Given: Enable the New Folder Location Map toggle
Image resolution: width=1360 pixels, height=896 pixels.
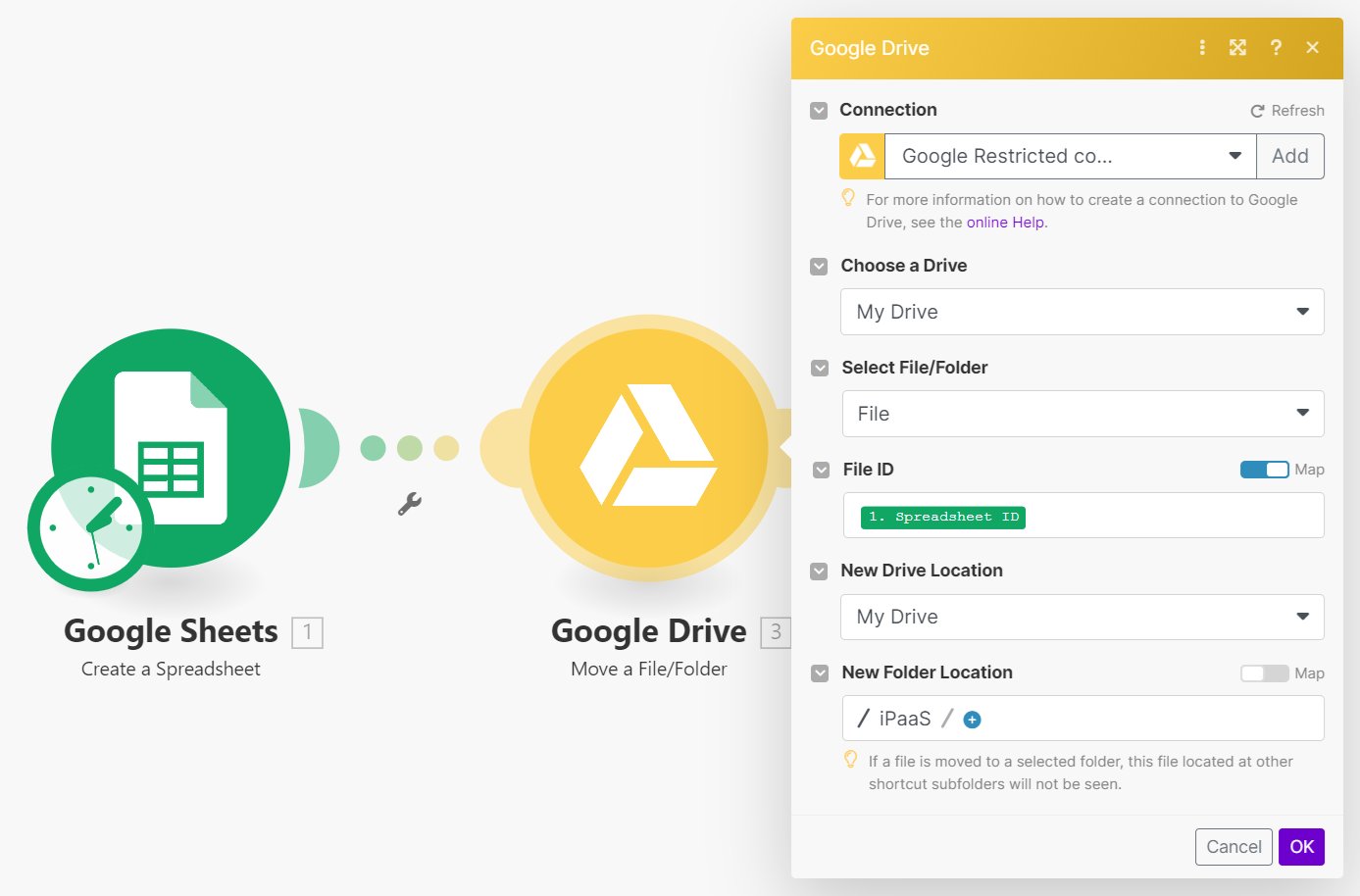Looking at the screenshot, I should [1264, 673].
